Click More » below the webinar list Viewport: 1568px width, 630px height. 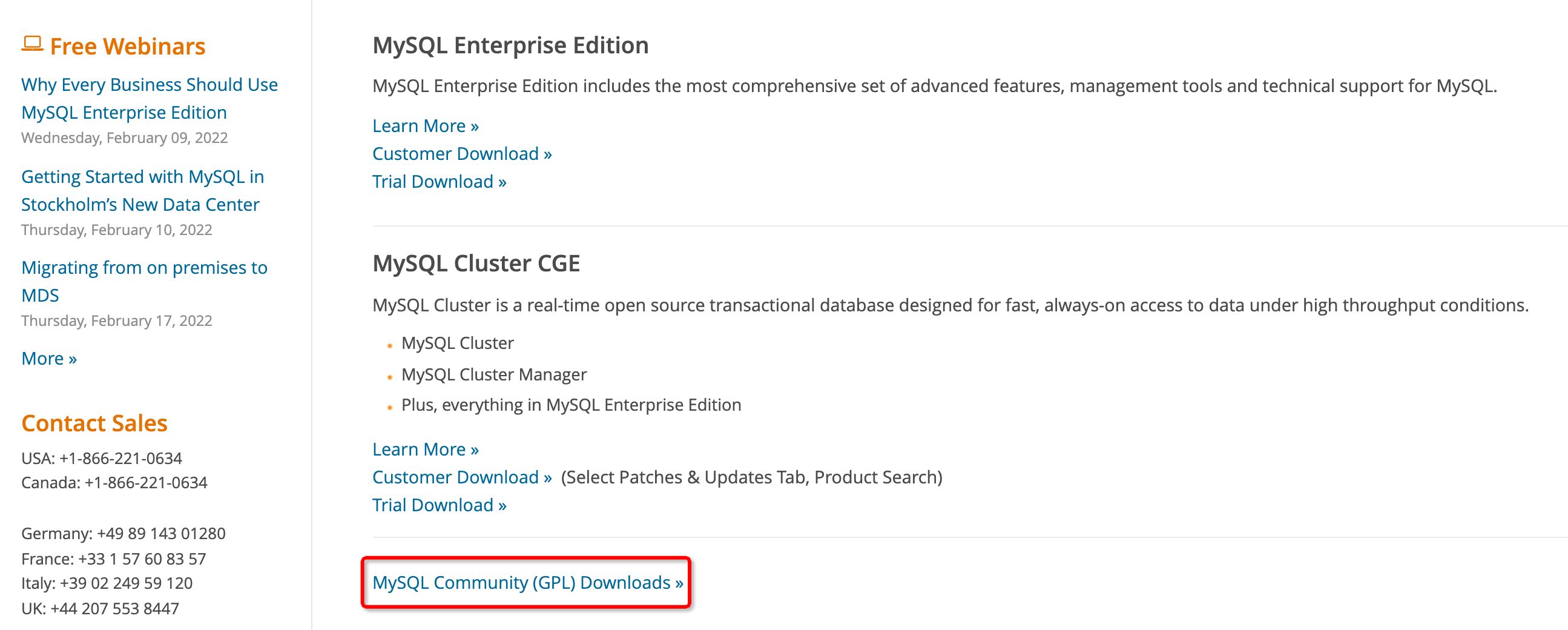coord(48,358)
